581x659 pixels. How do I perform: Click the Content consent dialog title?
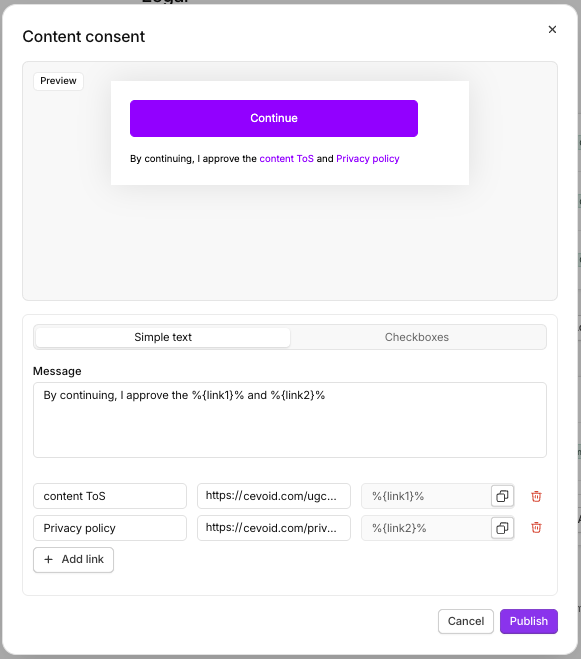pyautogui.click(x=84, y=37)
